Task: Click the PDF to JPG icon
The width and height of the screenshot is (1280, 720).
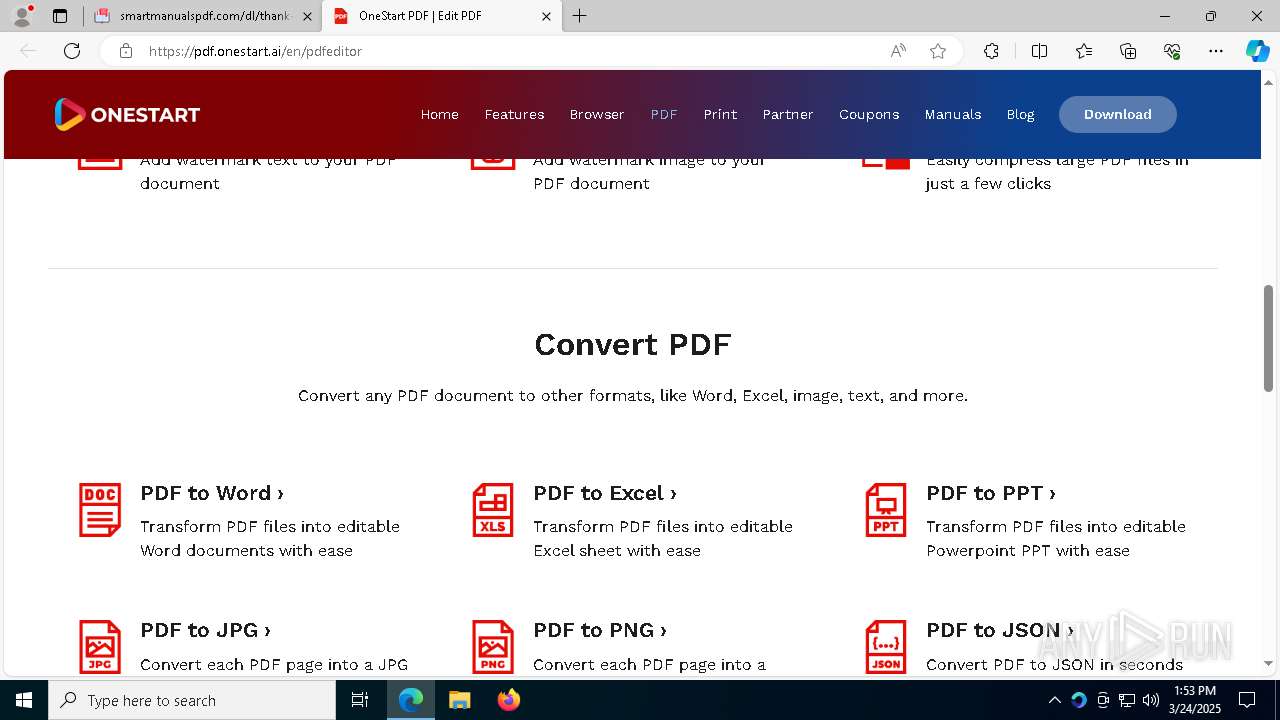Action: tap(100, 646)
